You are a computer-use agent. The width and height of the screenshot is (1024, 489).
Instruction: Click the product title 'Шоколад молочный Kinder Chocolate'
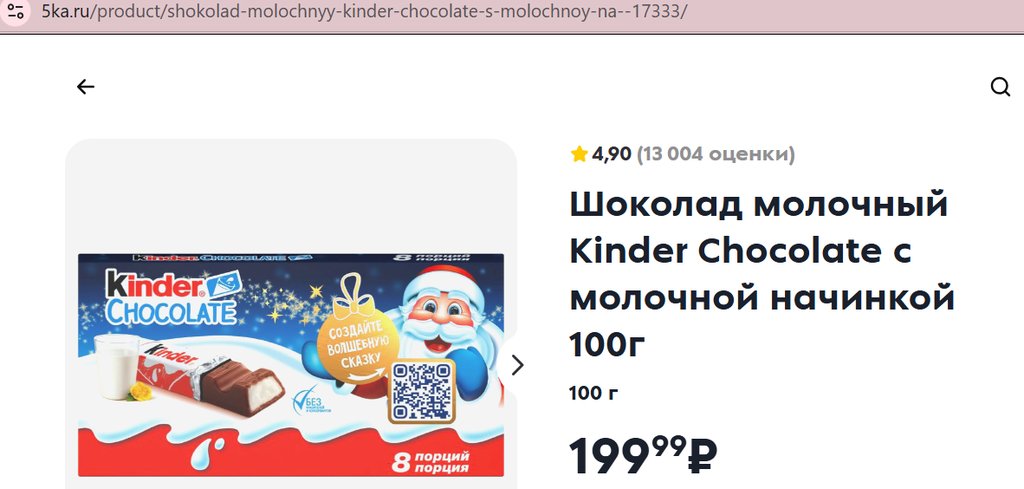click(761, 276)
